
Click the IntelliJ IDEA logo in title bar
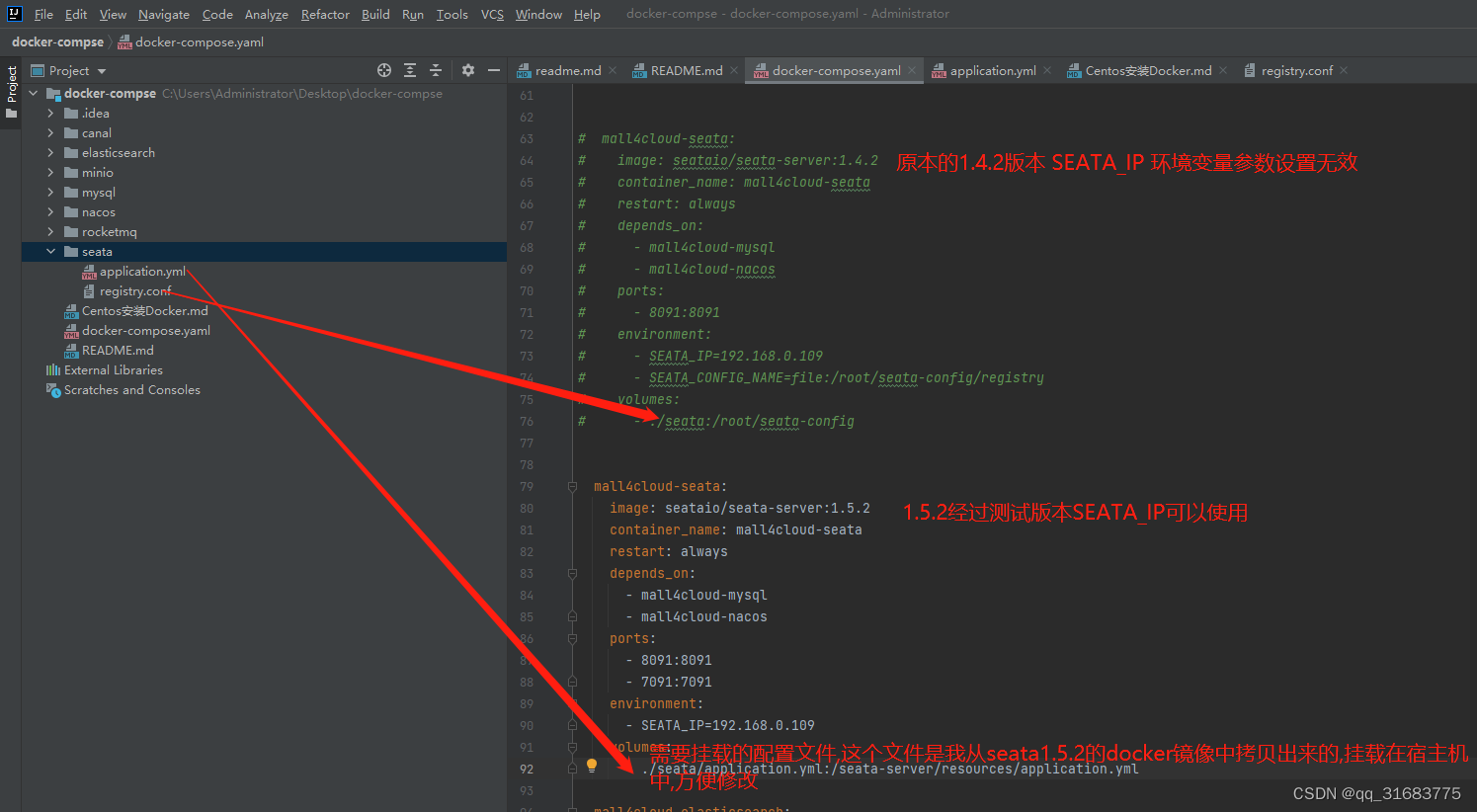13,14
